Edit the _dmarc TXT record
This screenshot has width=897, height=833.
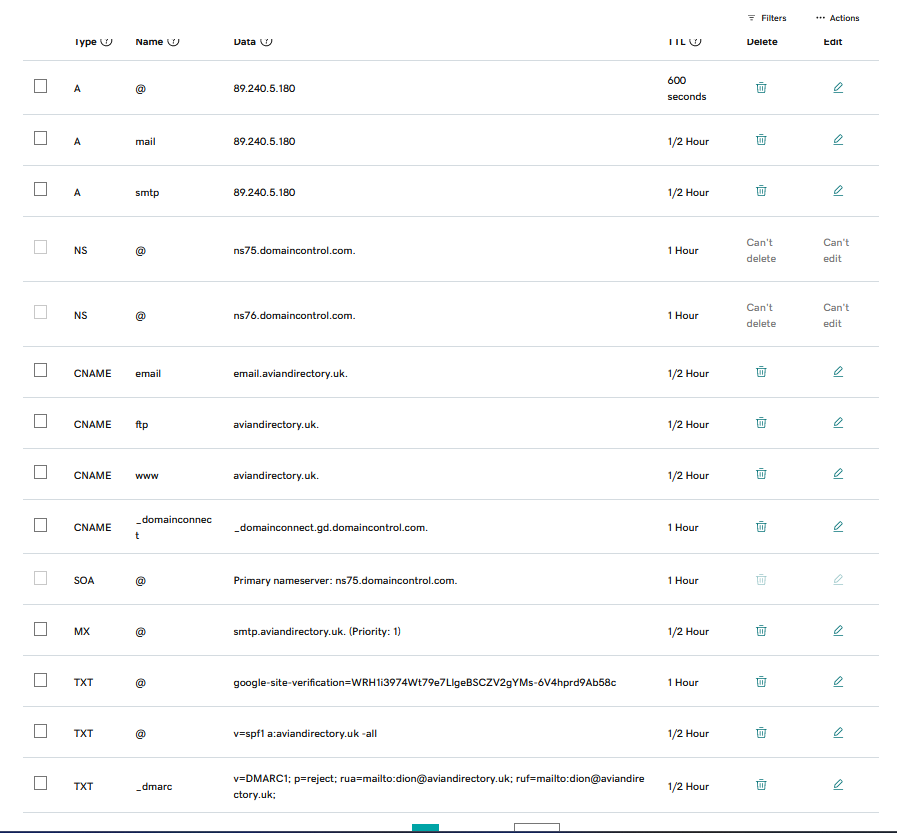click(x=838, y=785)
